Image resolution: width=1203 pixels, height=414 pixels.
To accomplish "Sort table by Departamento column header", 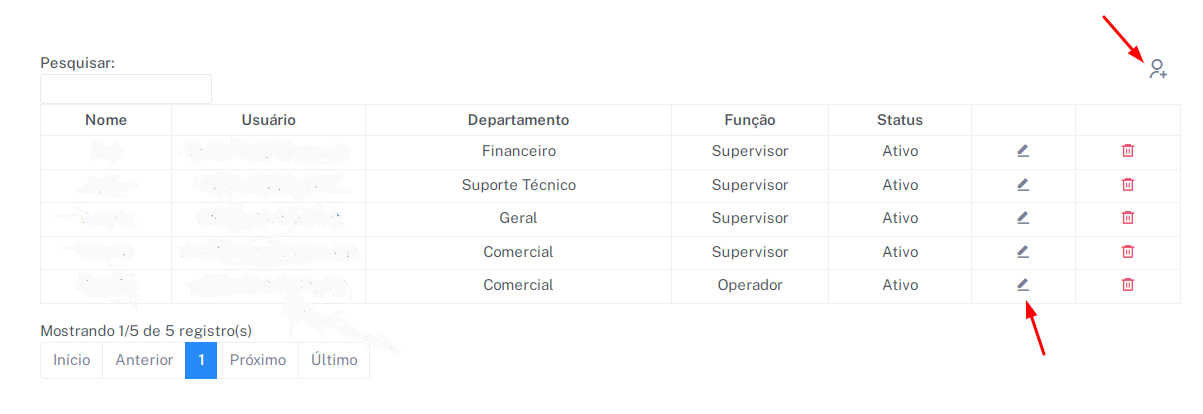I will (x=518, y=120).
